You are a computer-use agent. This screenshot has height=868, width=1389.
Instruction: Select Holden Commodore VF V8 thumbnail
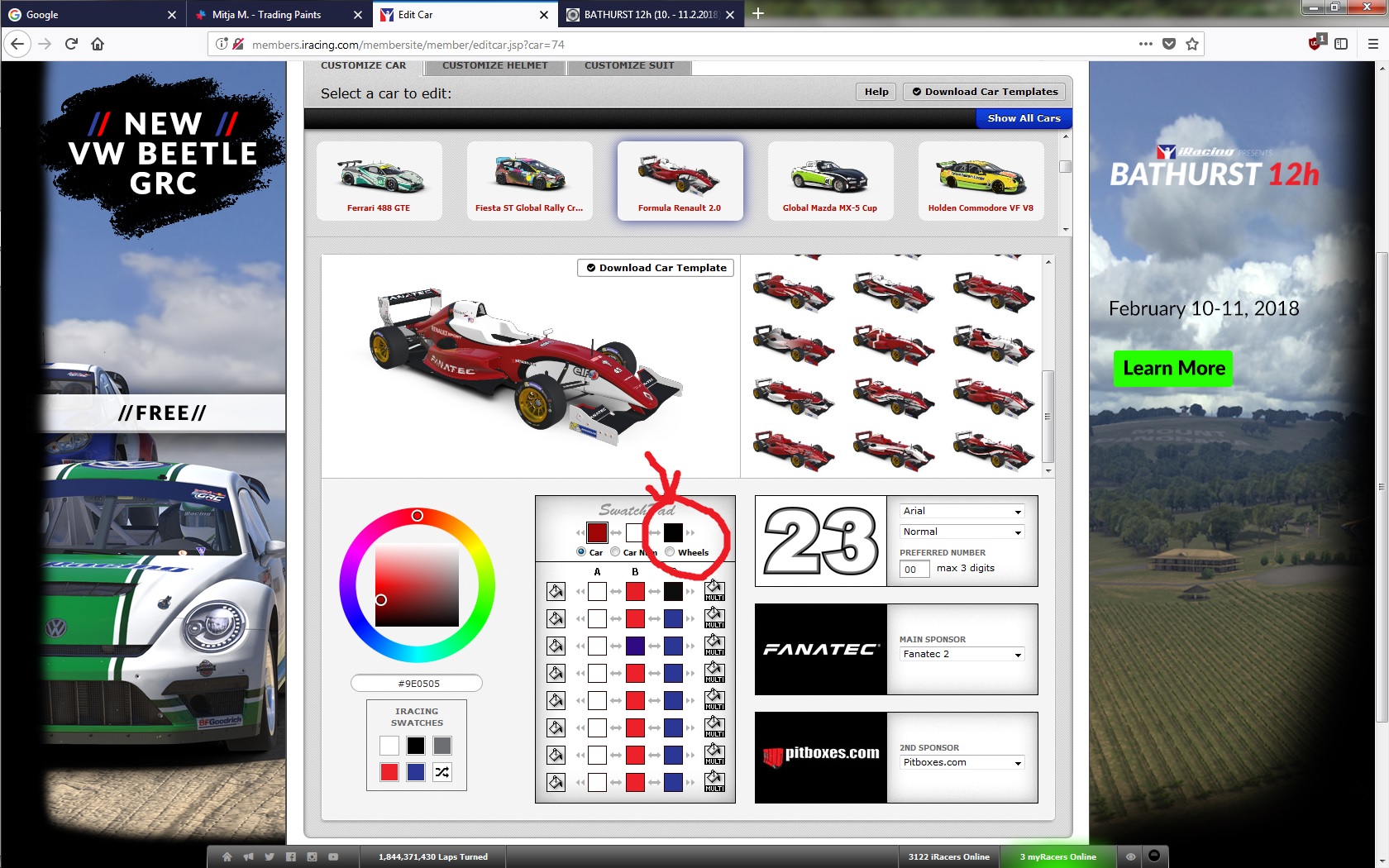[x=981, y=181]
